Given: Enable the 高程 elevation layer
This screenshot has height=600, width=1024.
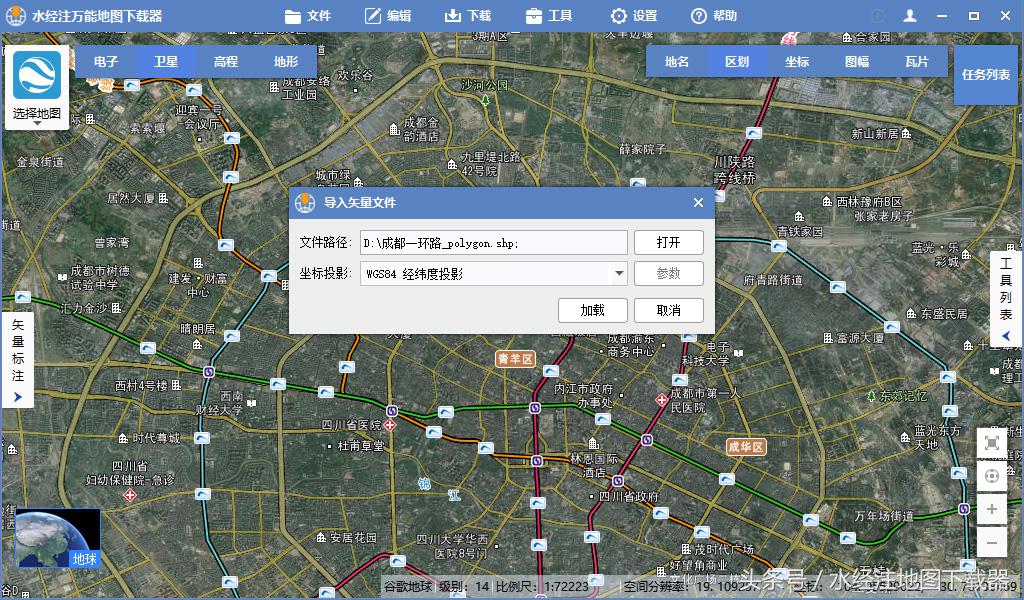Looking at the screenshot, I should (x=225, y=61).
